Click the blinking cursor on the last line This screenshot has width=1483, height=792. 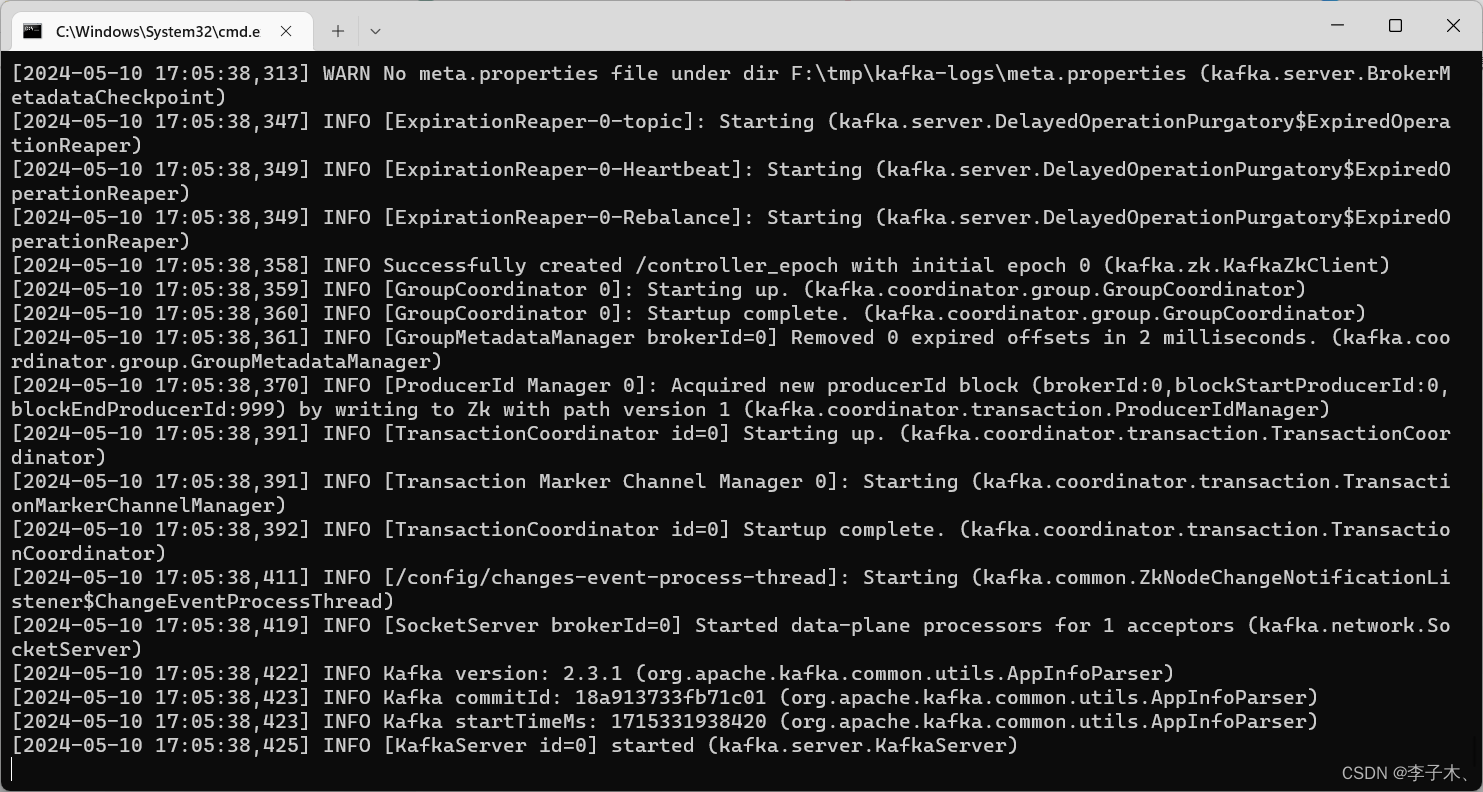click(x=13, y=769)
